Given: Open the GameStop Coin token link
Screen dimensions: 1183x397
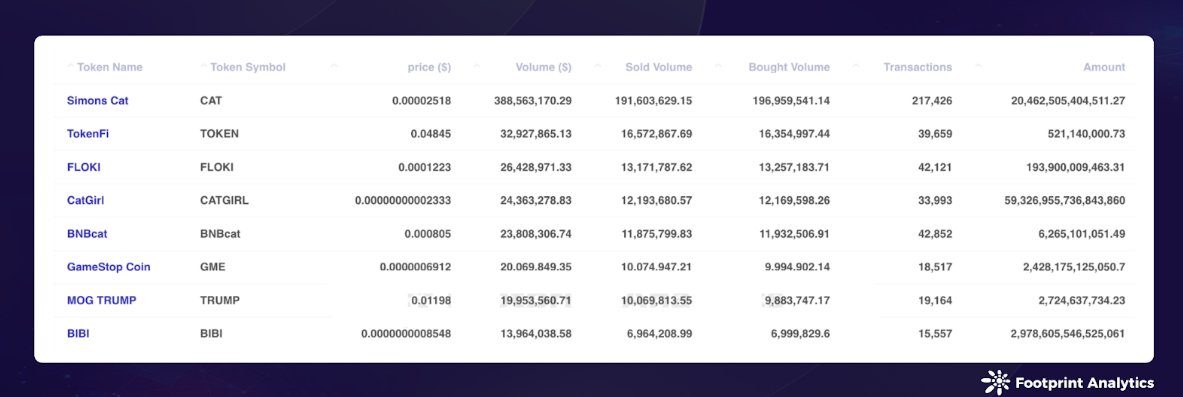Looking at the screenshot, I should click(109, 267).
